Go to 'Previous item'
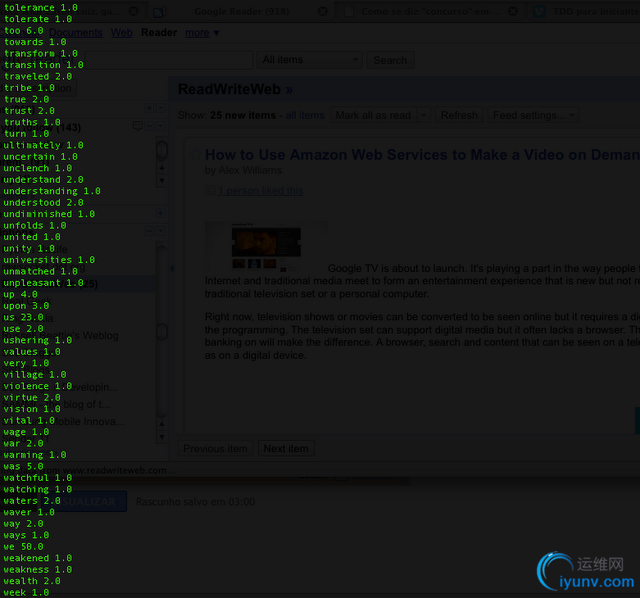The height and width of the screenshot is (598, 640). (x=215, y=448)
